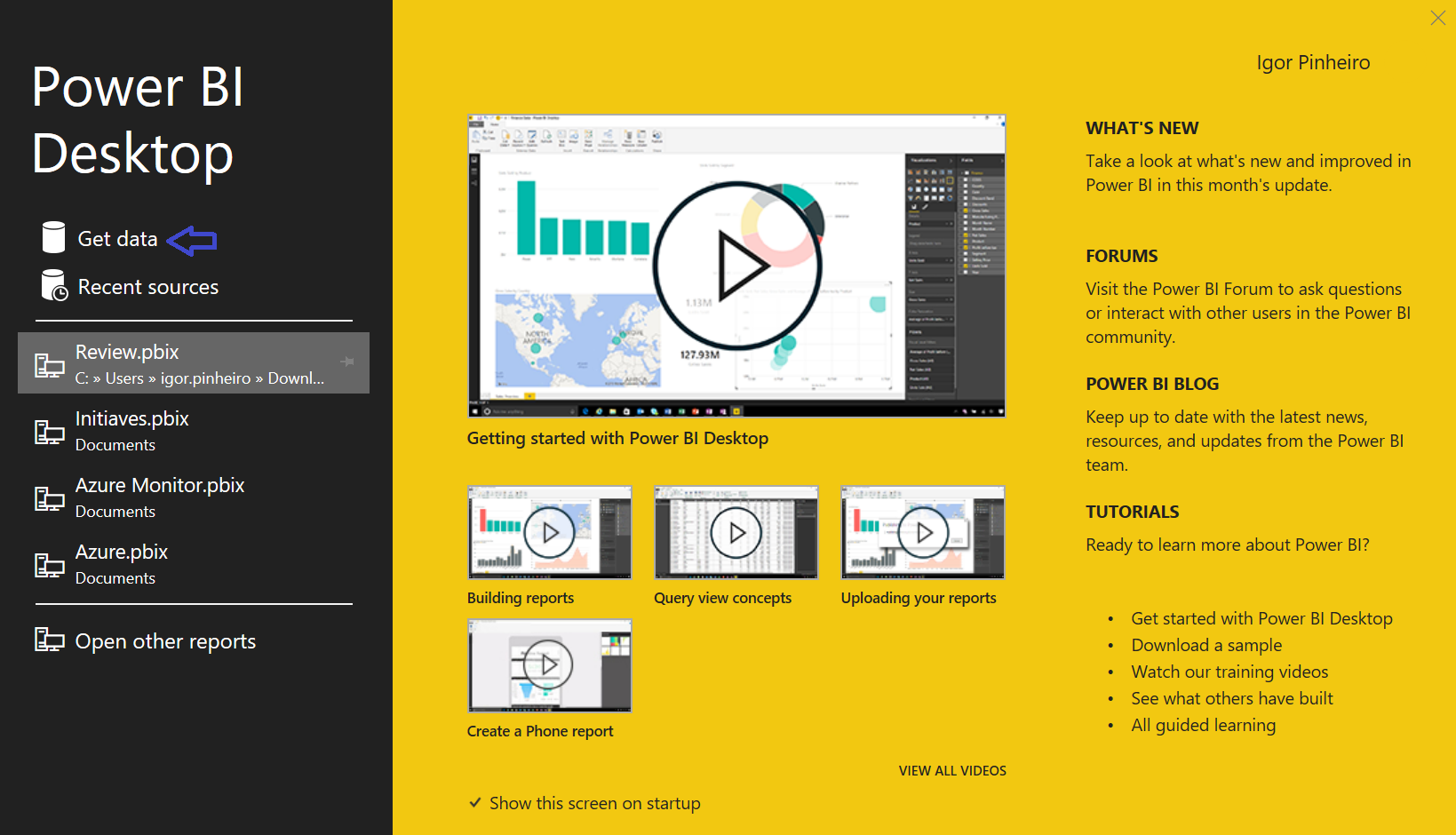
Task: Click the Getting started with Power BI Desktop caption
Action: click(x=617, y=439)
